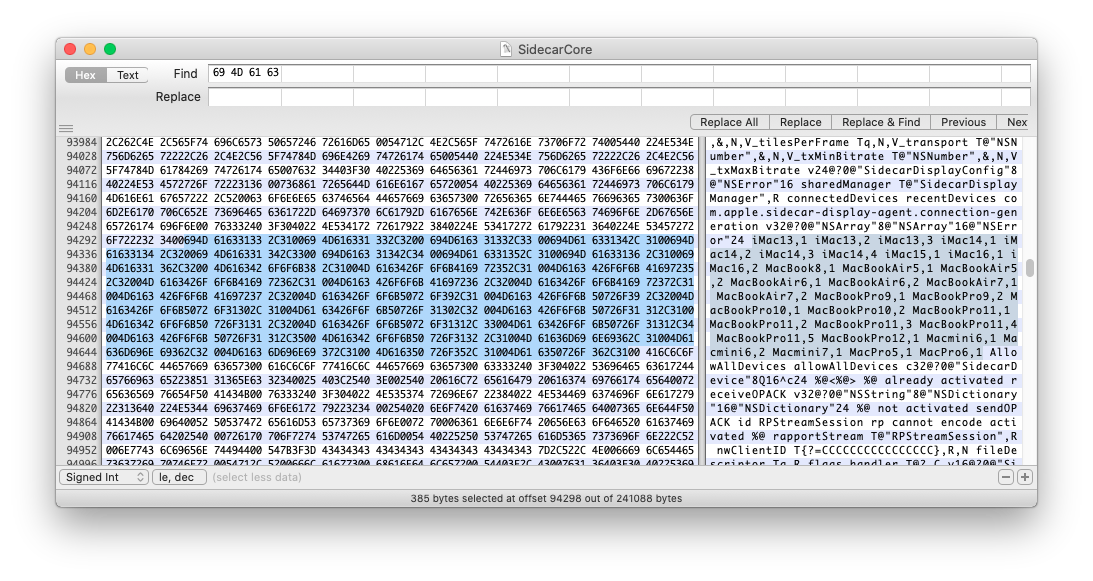The height and width of the screenshot is (581, 1093).
Task: Zoom the SidecarCore window with green button
Action: (110, 49)
